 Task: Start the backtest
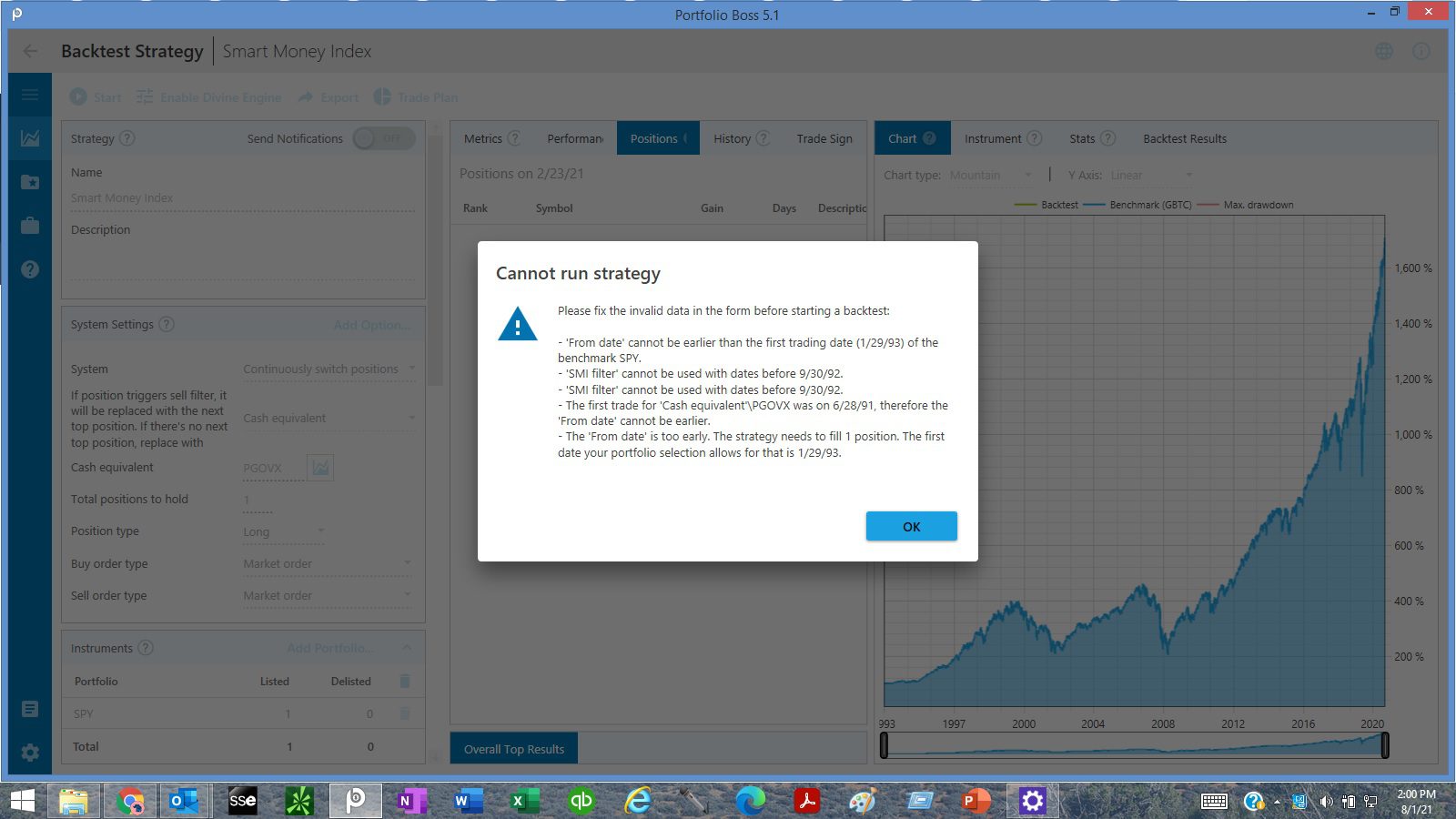click(x=96, y=97)
